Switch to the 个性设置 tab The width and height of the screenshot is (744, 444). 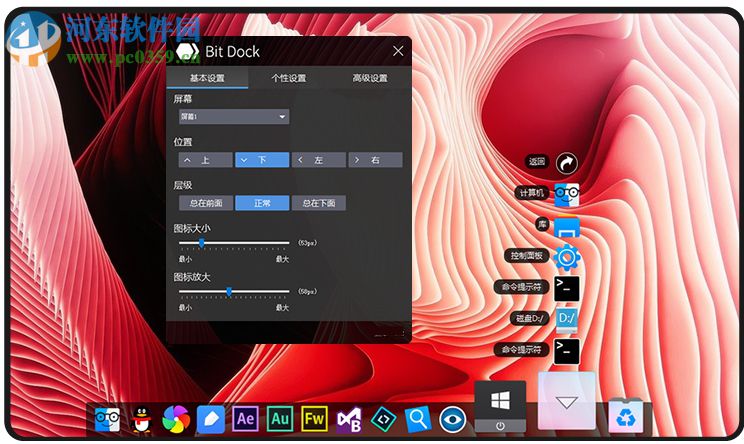point(288,78)
